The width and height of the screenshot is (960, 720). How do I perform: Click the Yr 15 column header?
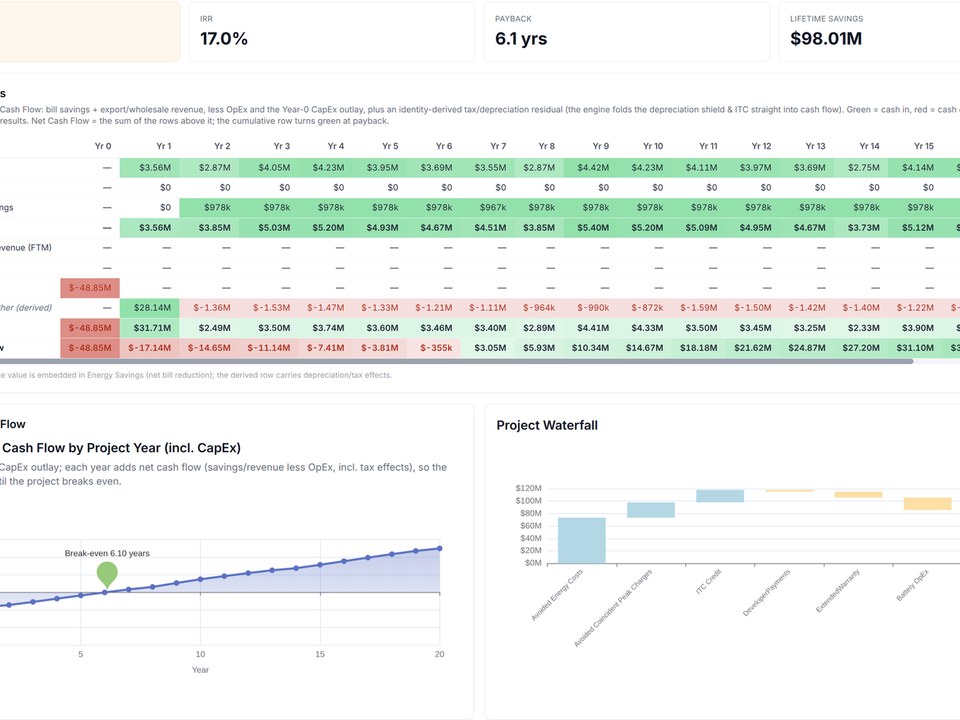click(x=924, y=146)
